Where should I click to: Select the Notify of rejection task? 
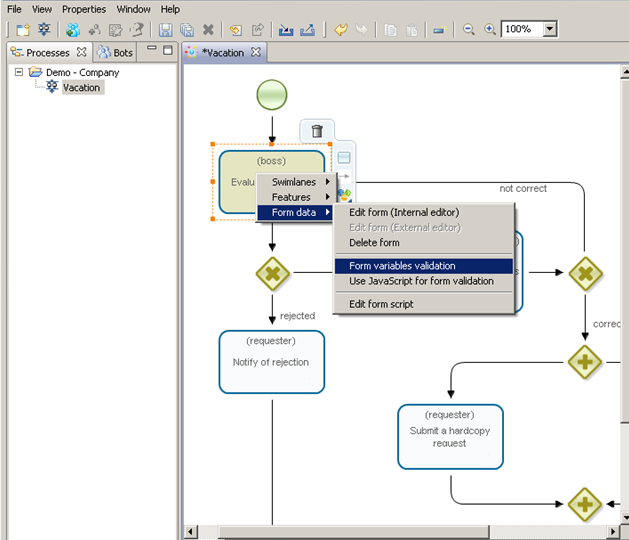tap(271, 362)
